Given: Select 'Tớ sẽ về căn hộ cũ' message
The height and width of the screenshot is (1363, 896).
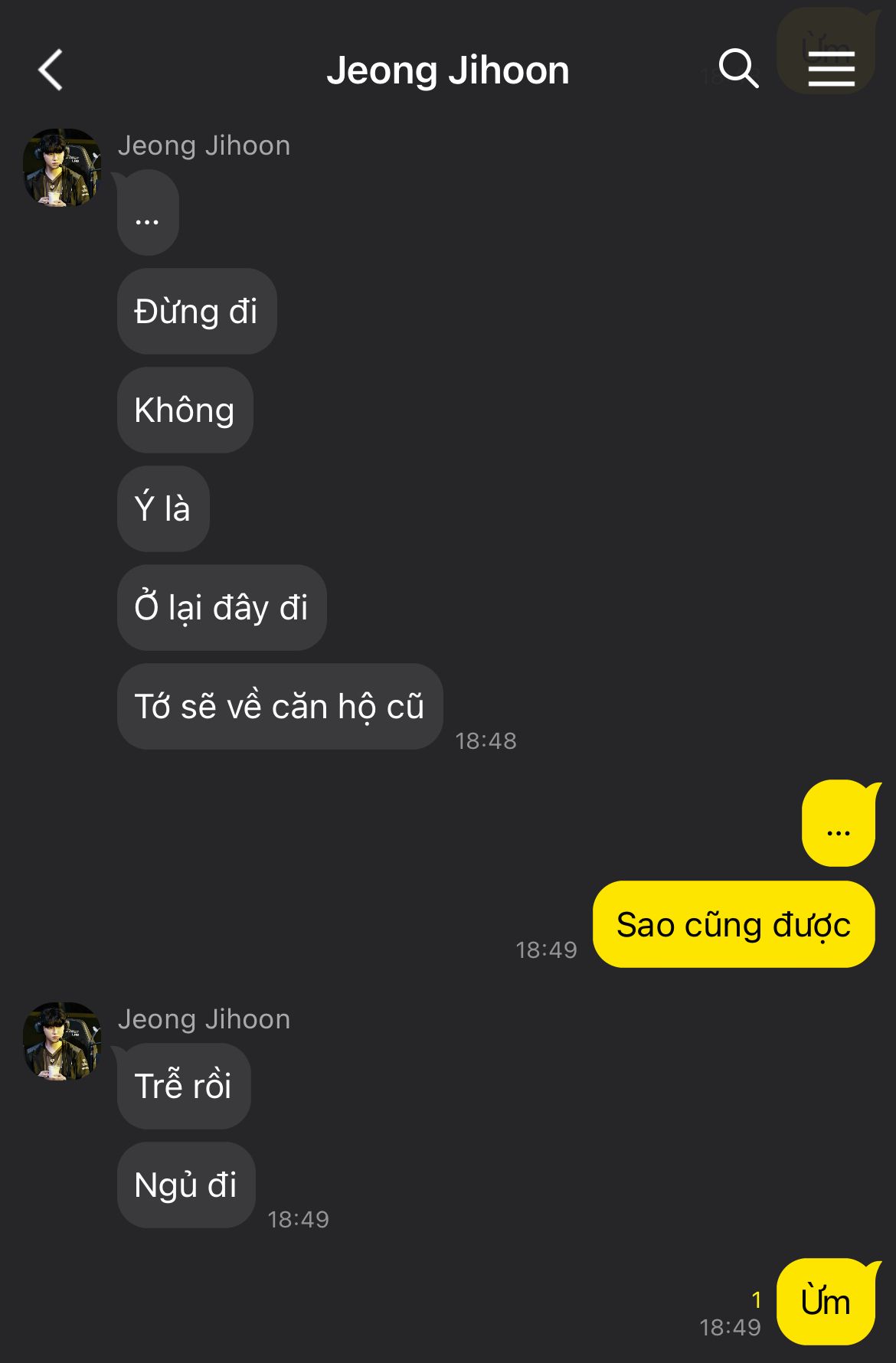Looking at the screenshot, I should [x=280, y=706].
